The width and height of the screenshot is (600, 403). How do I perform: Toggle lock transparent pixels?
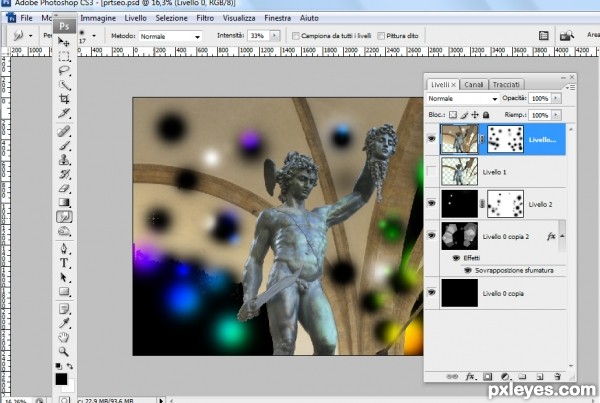[453, 115]
